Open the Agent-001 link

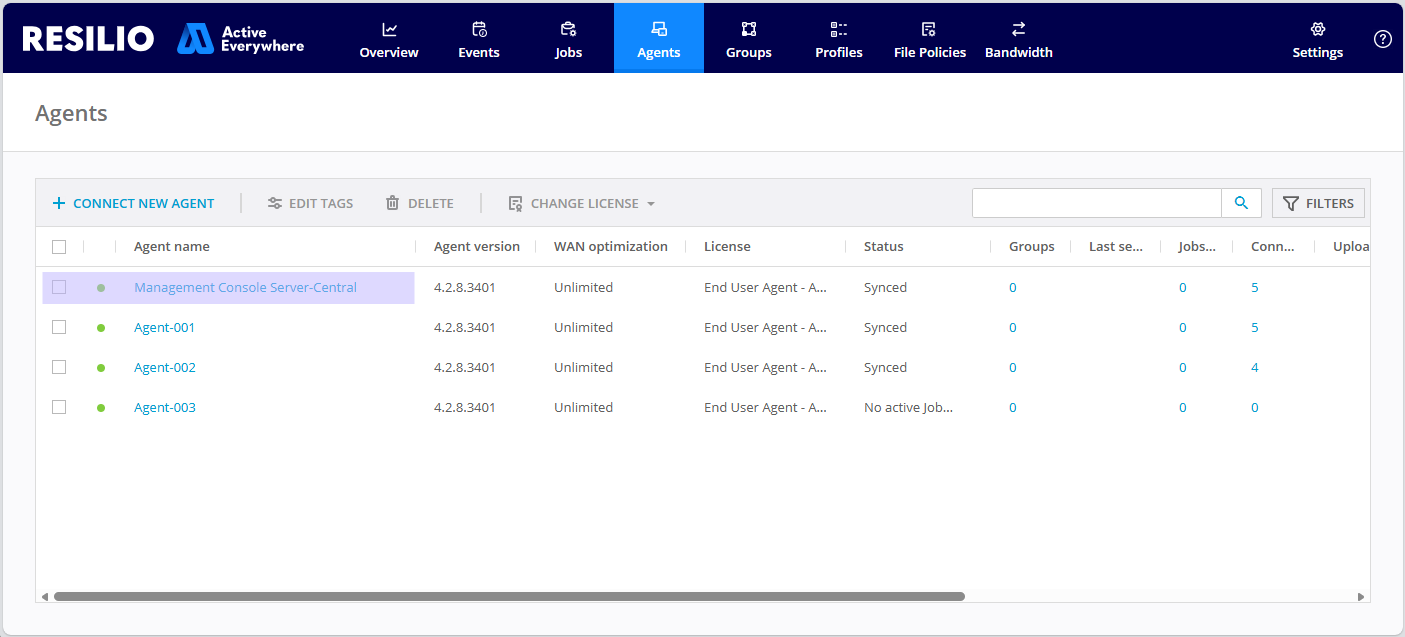click(x=165, y=327)
